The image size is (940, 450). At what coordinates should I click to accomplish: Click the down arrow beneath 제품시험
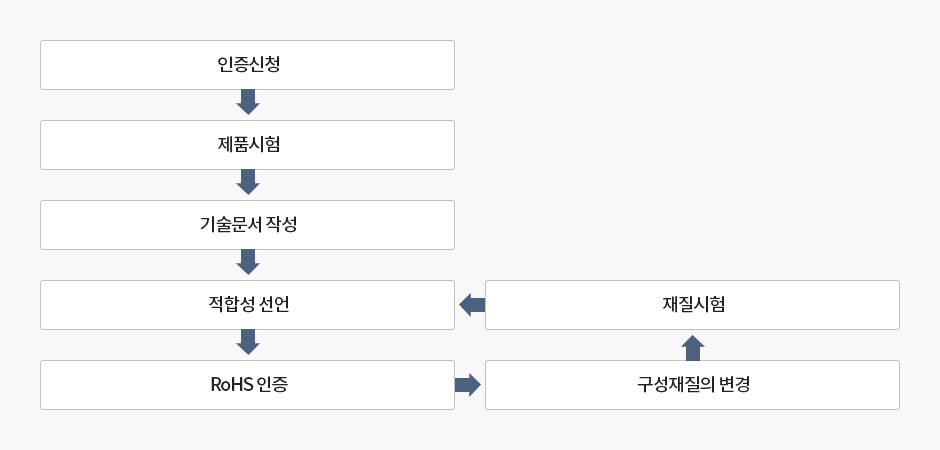point(248,182)
